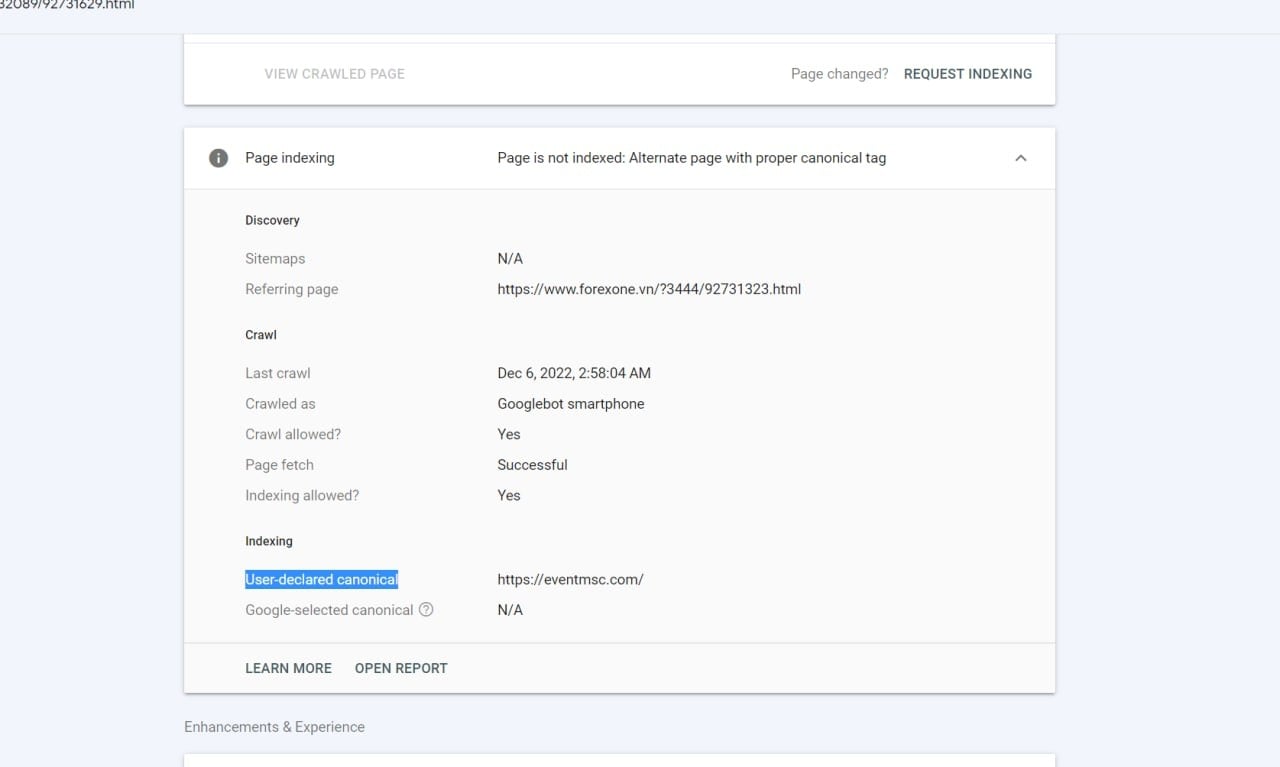Click the inspected URL text at top
Image resolution: width=1280 pixels, height=767 pixels.
67,5
